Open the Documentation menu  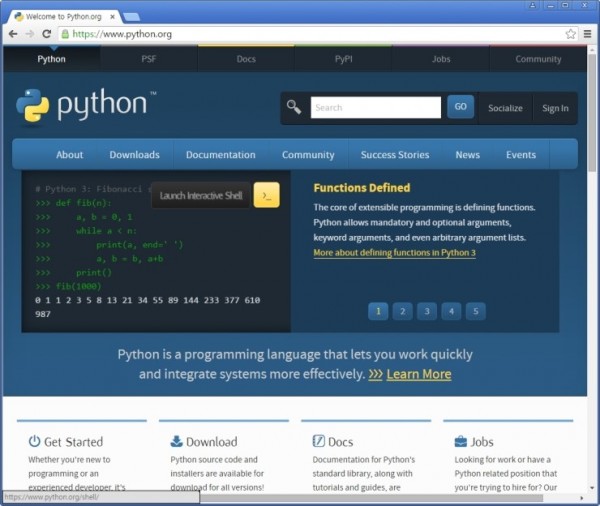(x=221, y=155)
